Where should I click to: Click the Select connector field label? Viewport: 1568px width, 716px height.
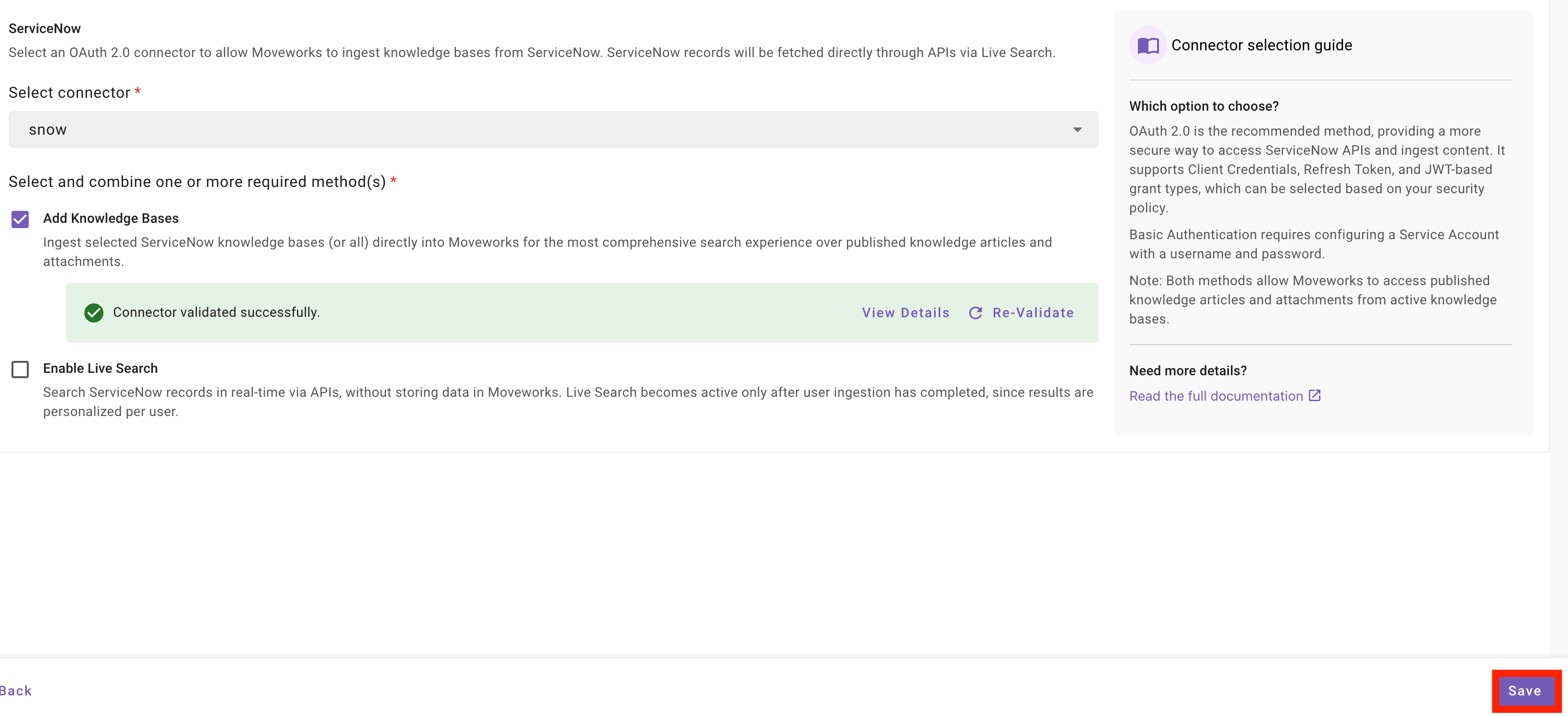point(69,92)
